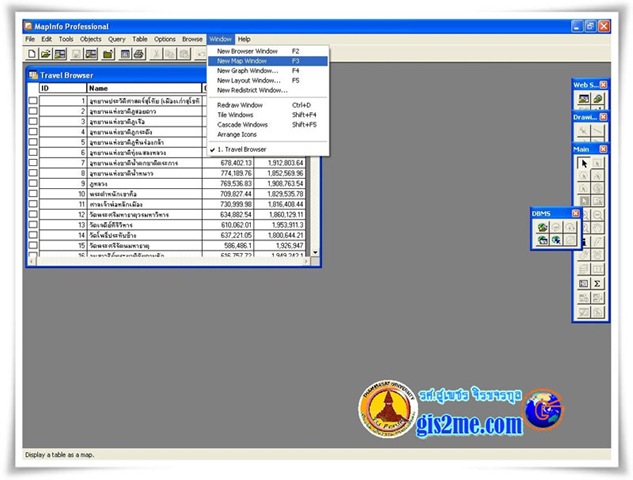Tick the selection box for row ID 13
This screenshot has width=633, height=480.
[x=33, y=224]
